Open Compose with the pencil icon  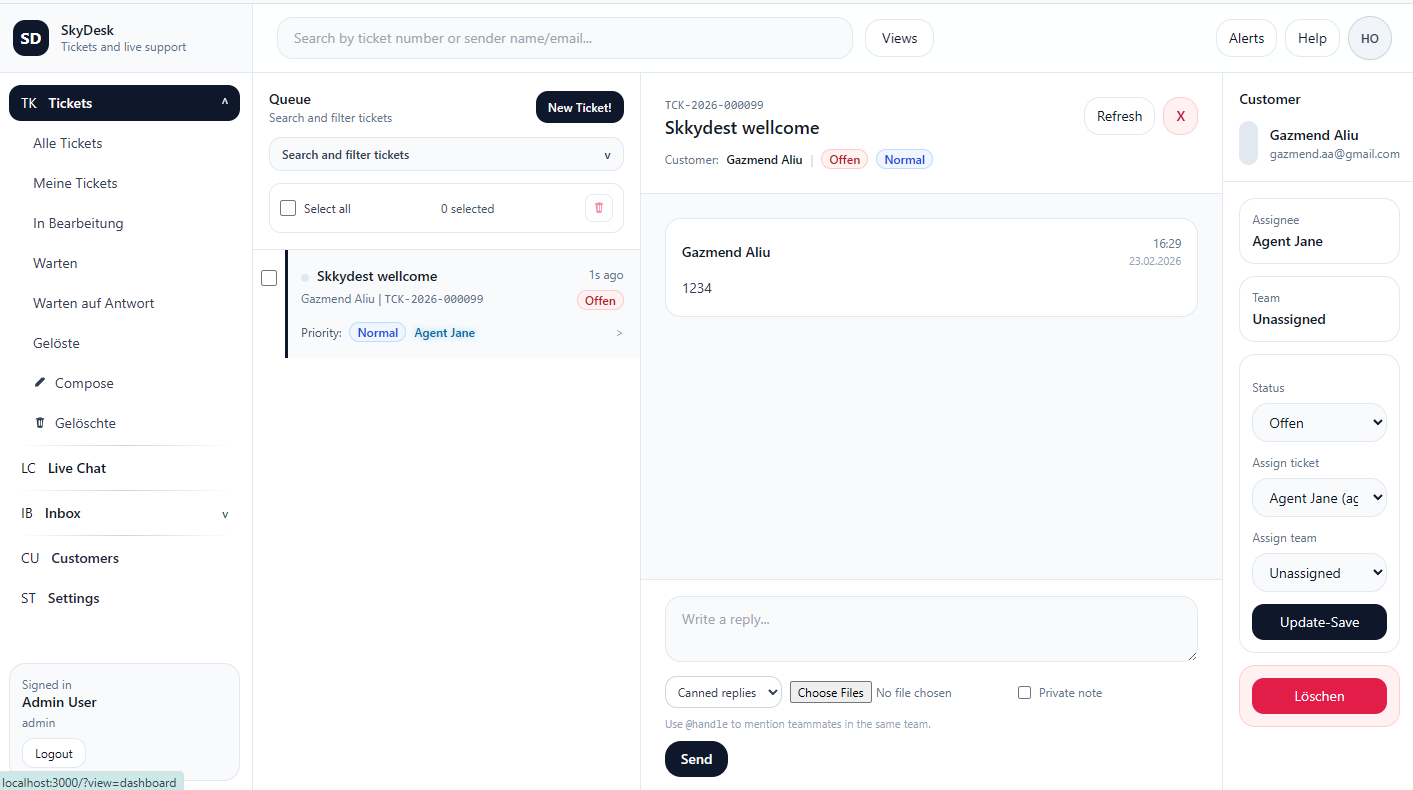40,383
